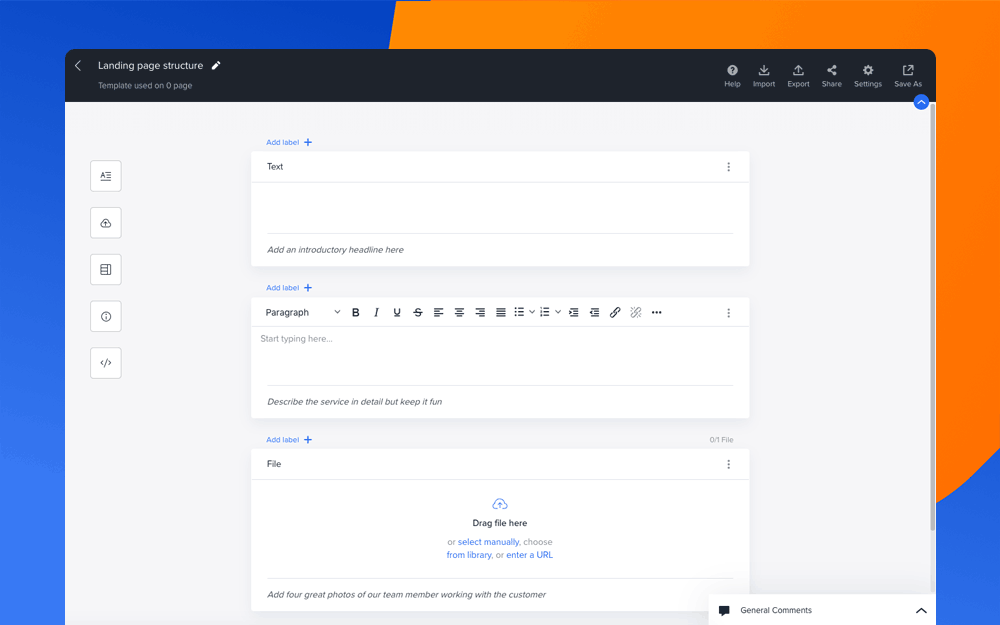Viewport: 1000px width, 625px height.
Task: Collapse header with blue round chevron button
Action: (x=921, y=102)
